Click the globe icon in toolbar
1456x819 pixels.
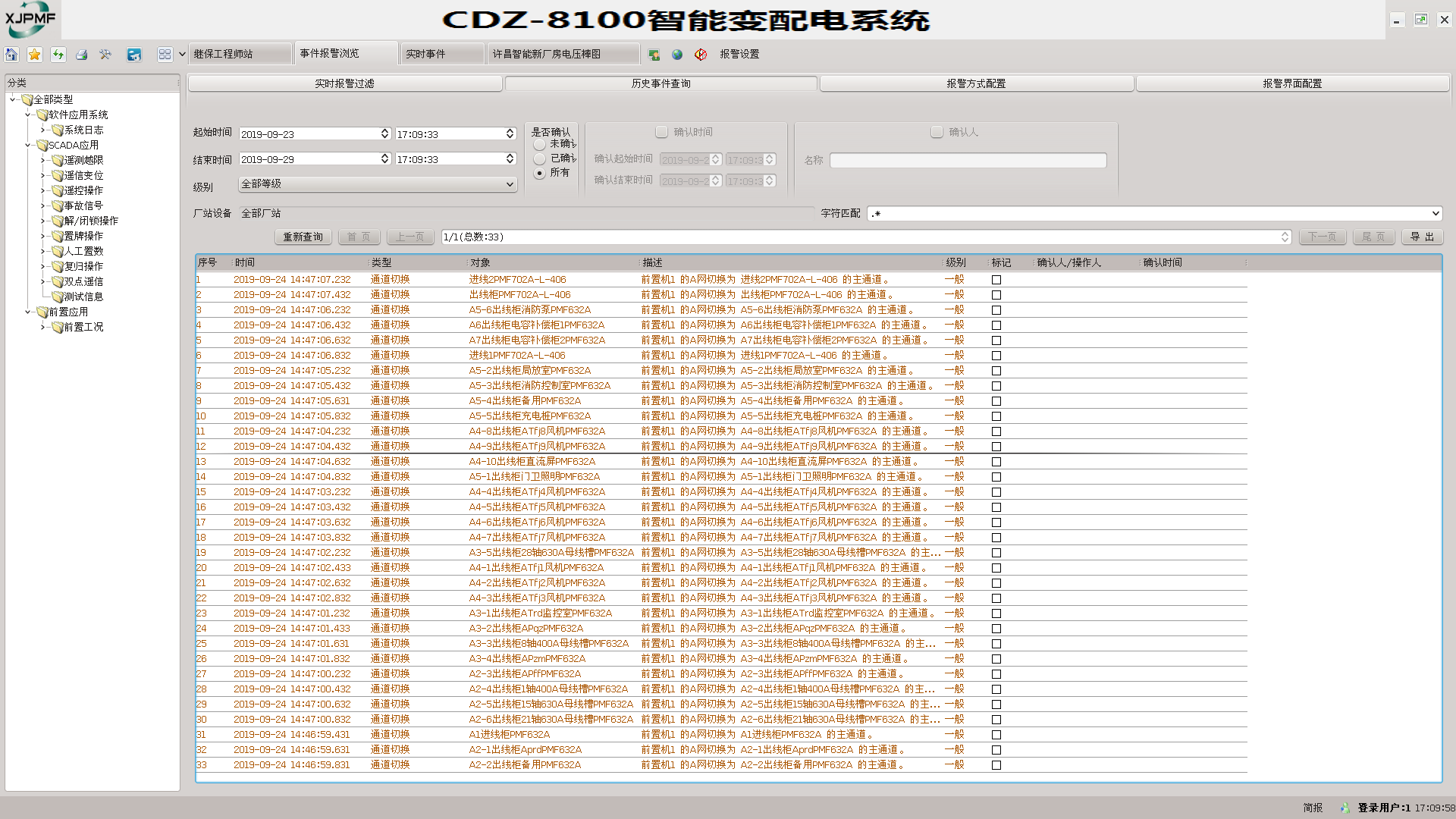[677, 55]
